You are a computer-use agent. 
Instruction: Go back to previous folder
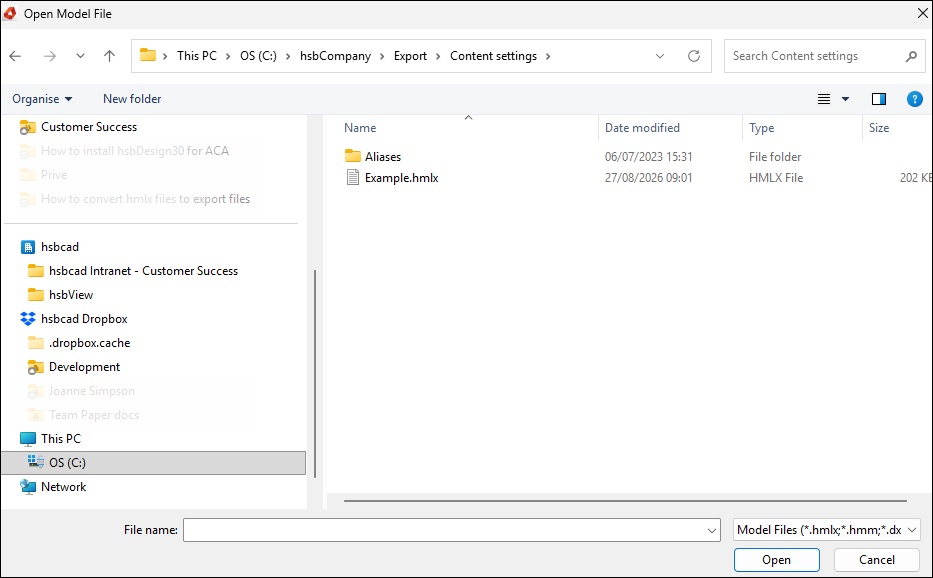click(x=15, y=56)
